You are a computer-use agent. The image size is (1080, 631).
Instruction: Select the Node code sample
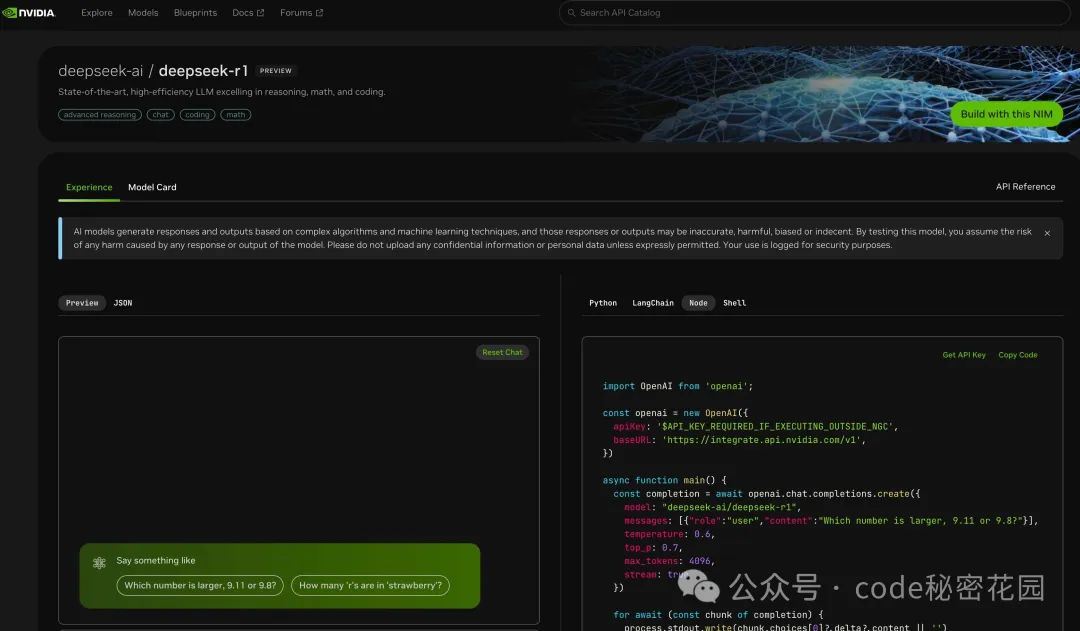[x=698, y=303]
